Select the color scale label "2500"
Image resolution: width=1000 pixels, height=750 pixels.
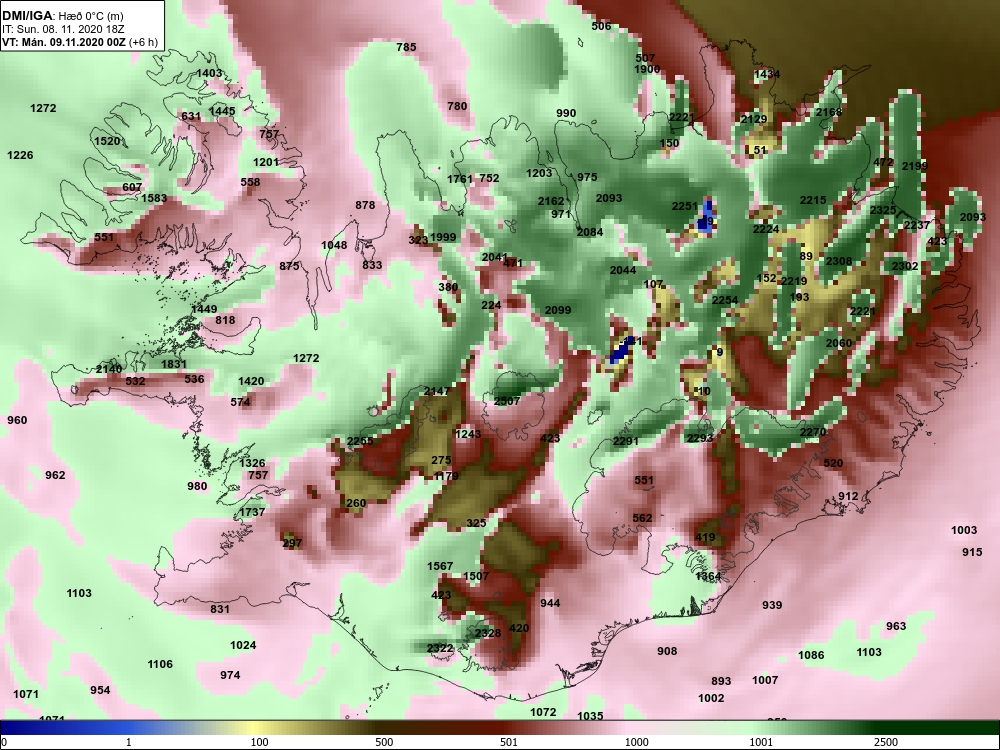(x=886, y=742)
